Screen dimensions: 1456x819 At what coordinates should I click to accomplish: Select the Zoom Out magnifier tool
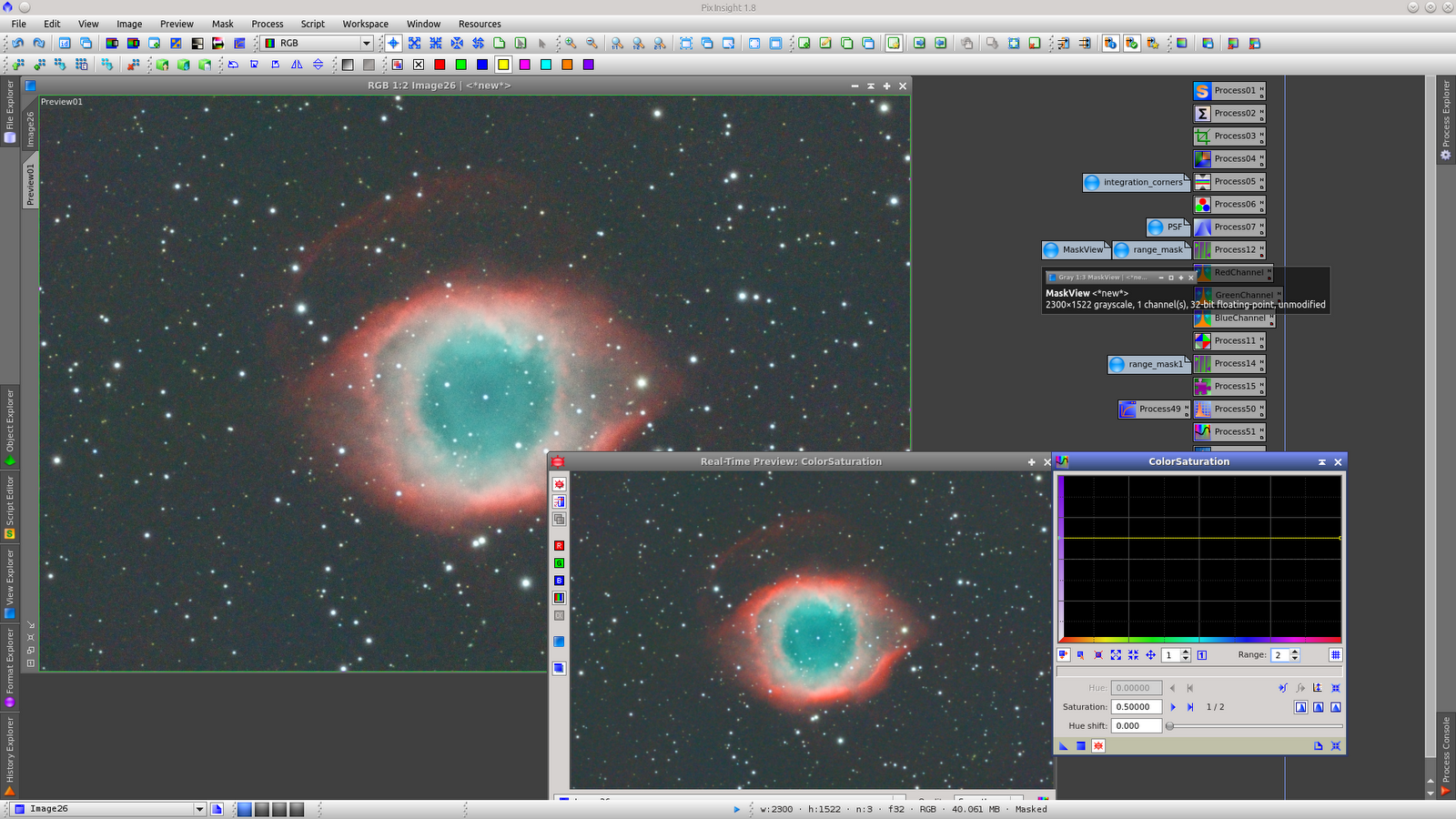click(x=591, y=43)
